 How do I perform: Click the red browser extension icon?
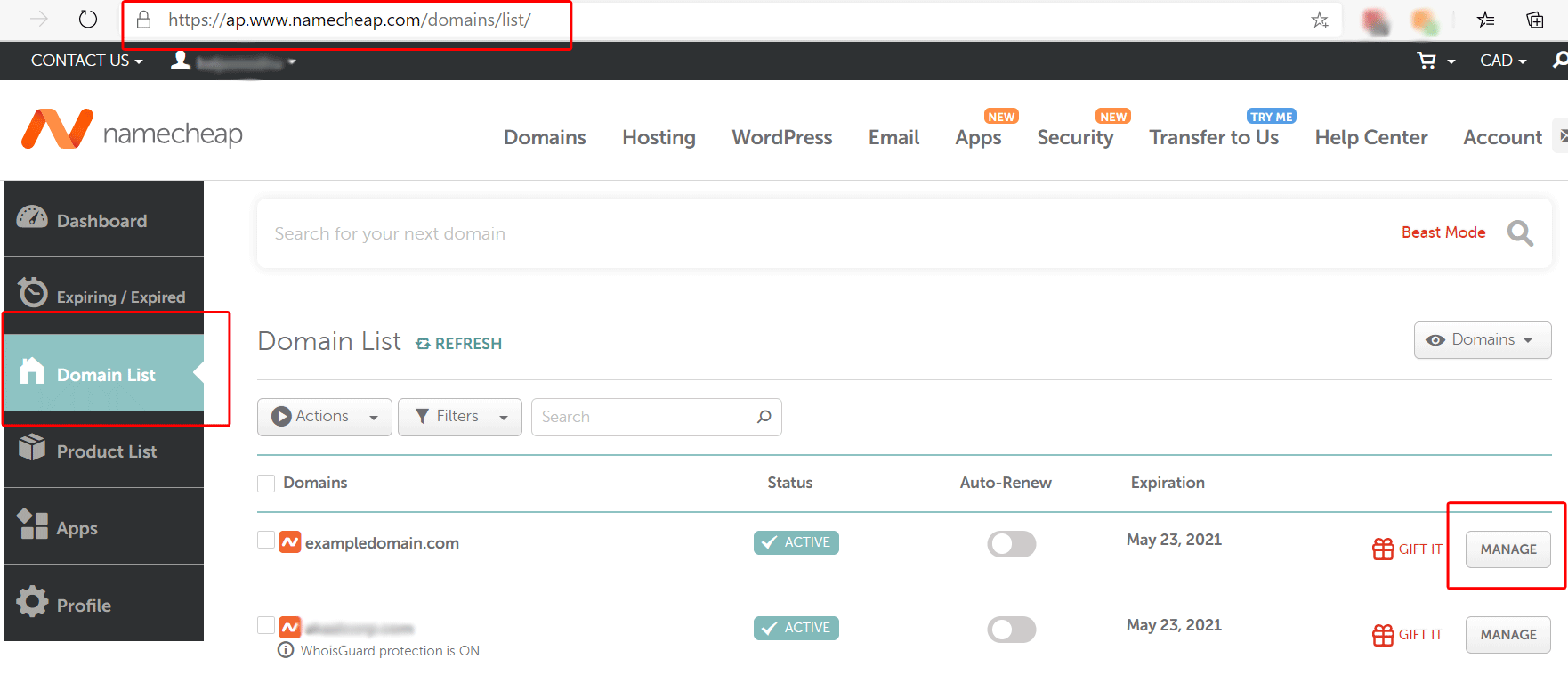tap(1376, 20)
